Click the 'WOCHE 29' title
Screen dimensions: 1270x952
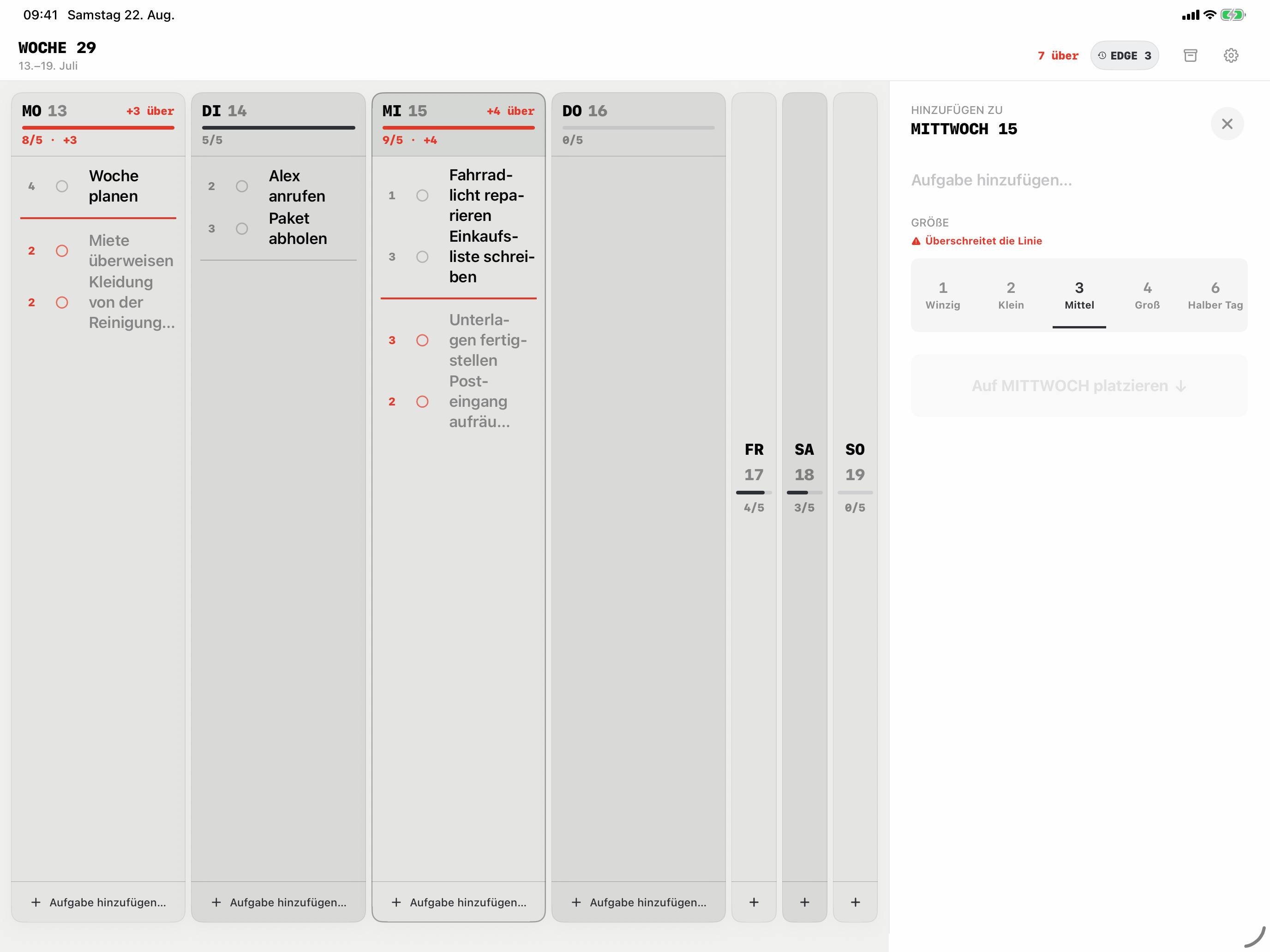coord(57,48)
